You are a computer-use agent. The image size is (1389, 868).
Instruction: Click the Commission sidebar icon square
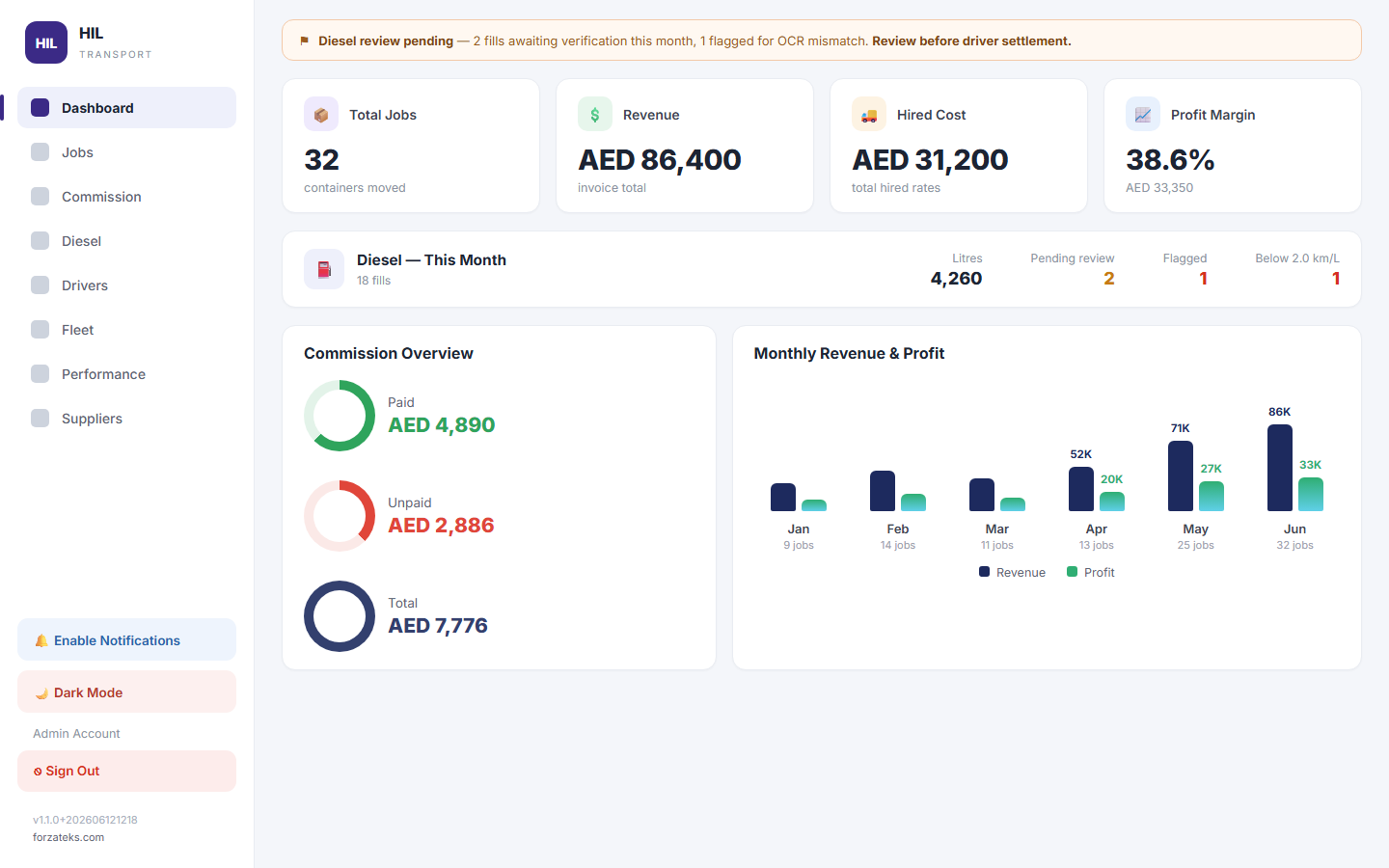click(x=40, y=196)
